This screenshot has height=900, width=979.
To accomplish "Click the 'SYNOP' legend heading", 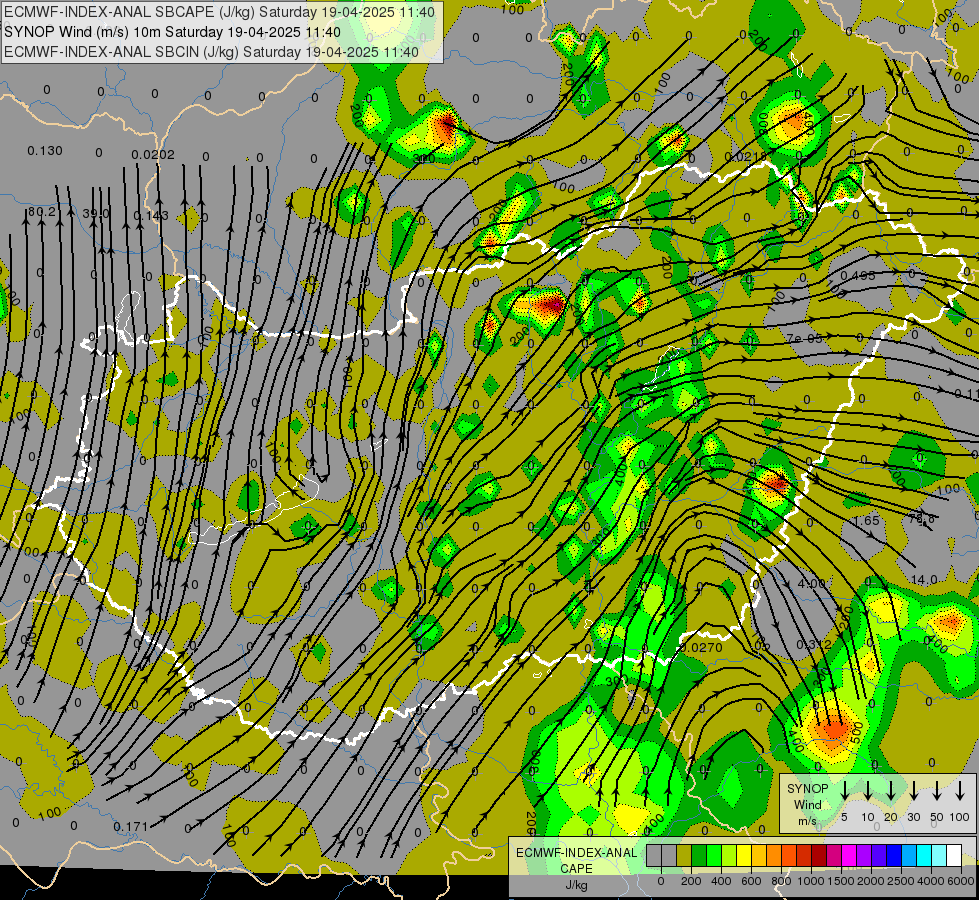I will [x=807, y=788].
